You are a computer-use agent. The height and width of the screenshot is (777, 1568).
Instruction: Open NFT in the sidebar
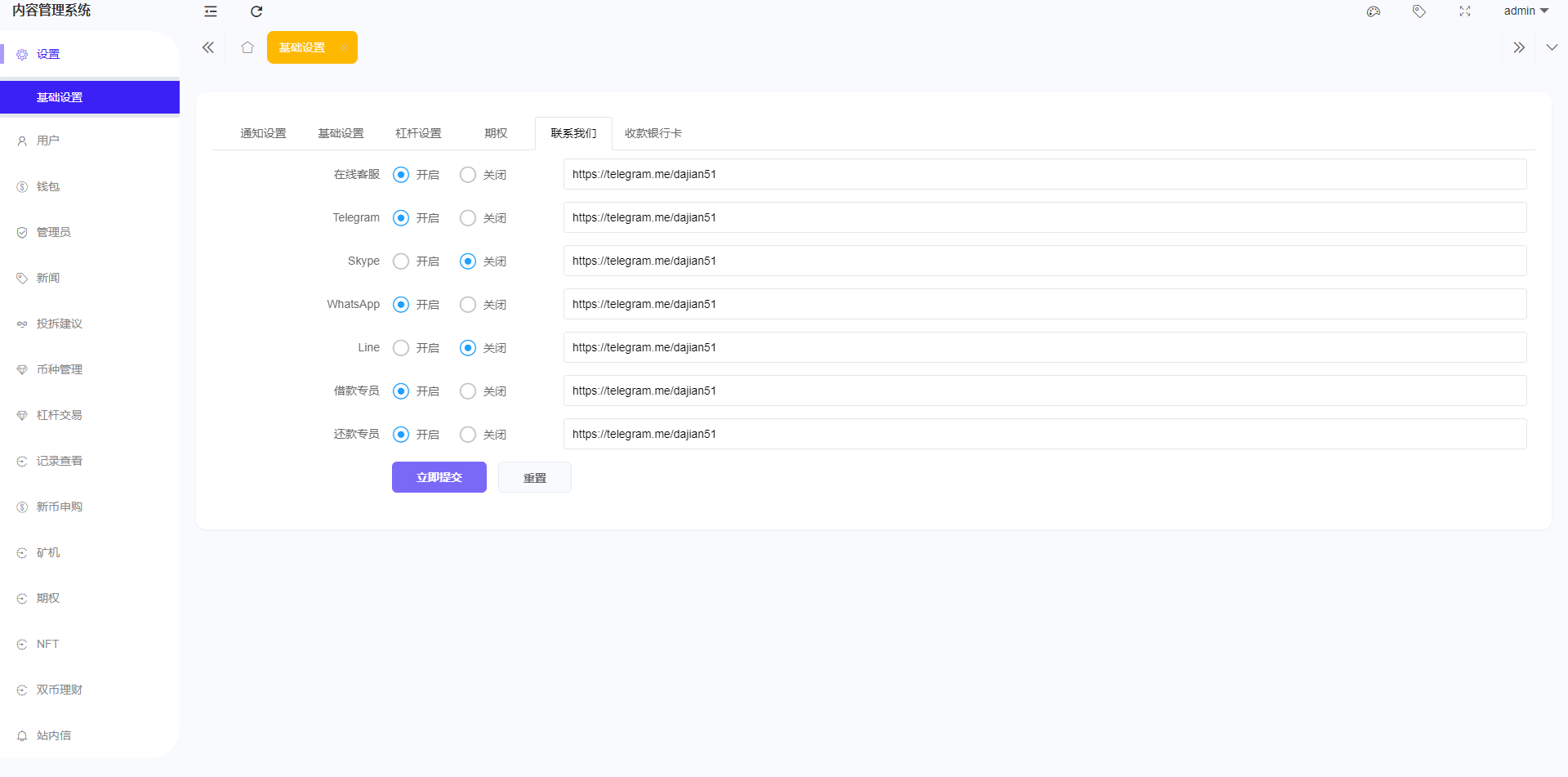coord(47,644)
